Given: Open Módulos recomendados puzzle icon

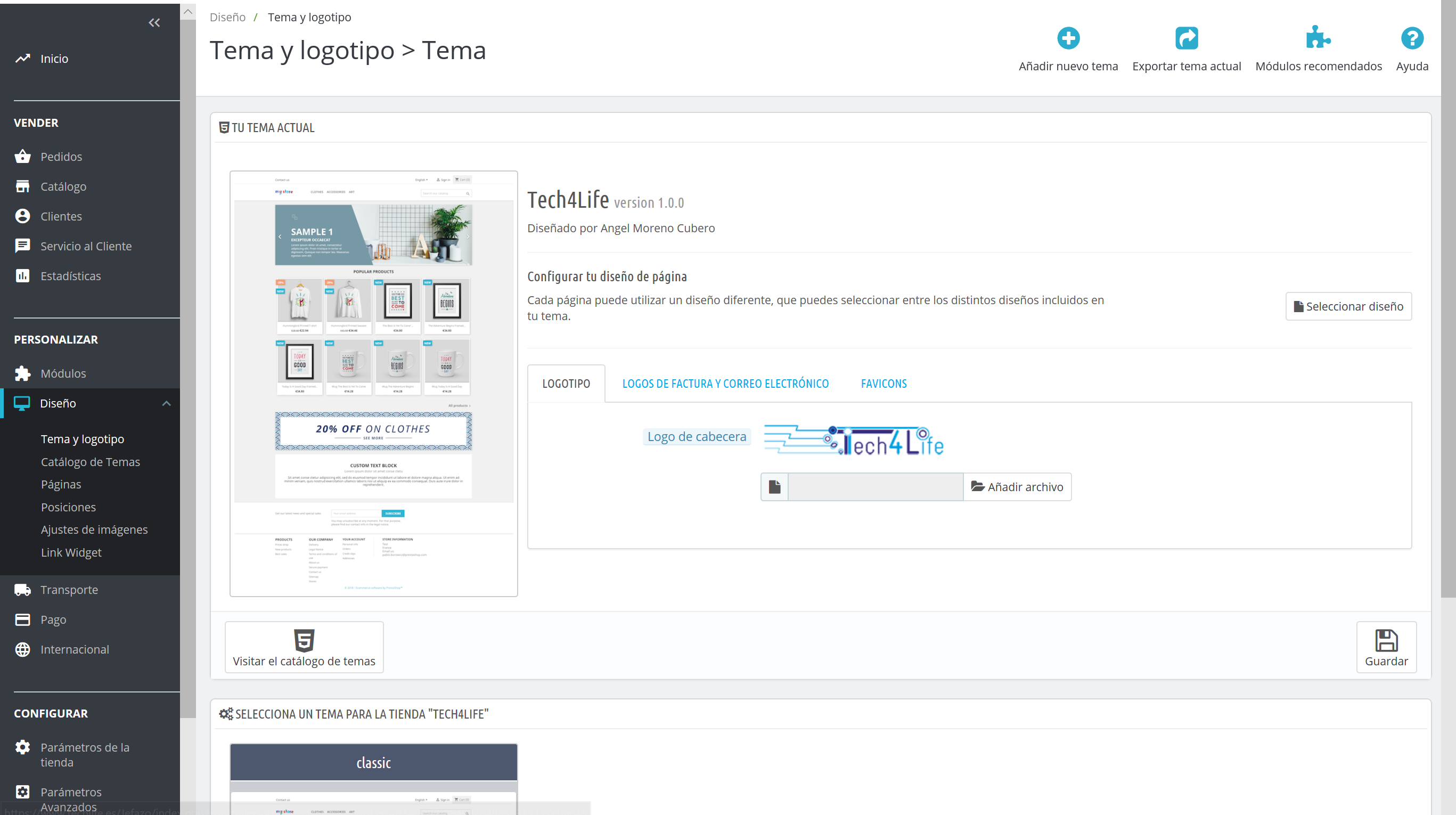Looking at the screenshot, I should [1318, 38].
